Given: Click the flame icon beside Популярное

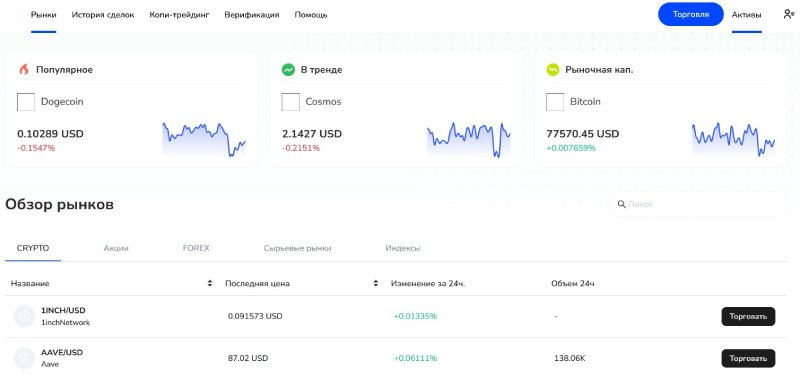Looking at the screenshot, I should coord(24,70).
